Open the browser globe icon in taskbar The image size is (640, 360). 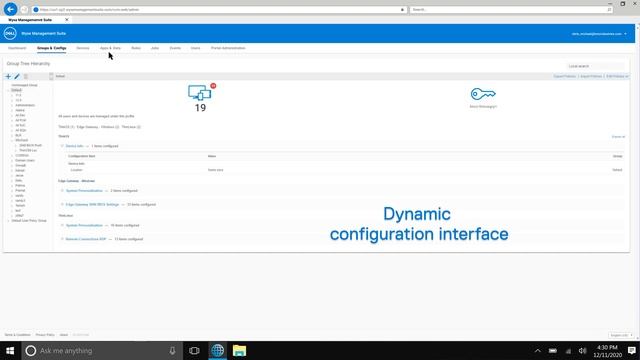217,351
